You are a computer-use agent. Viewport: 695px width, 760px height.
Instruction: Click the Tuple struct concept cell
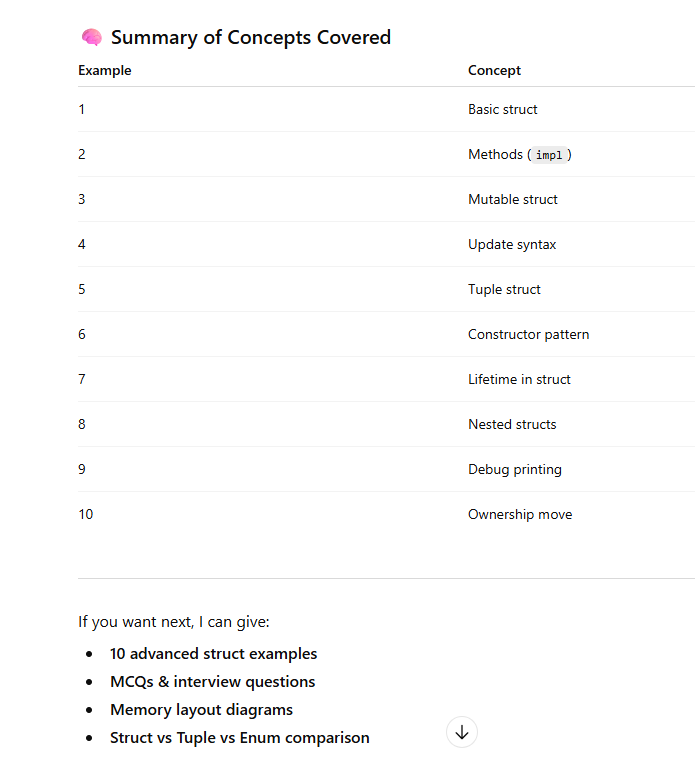[504, 290]
